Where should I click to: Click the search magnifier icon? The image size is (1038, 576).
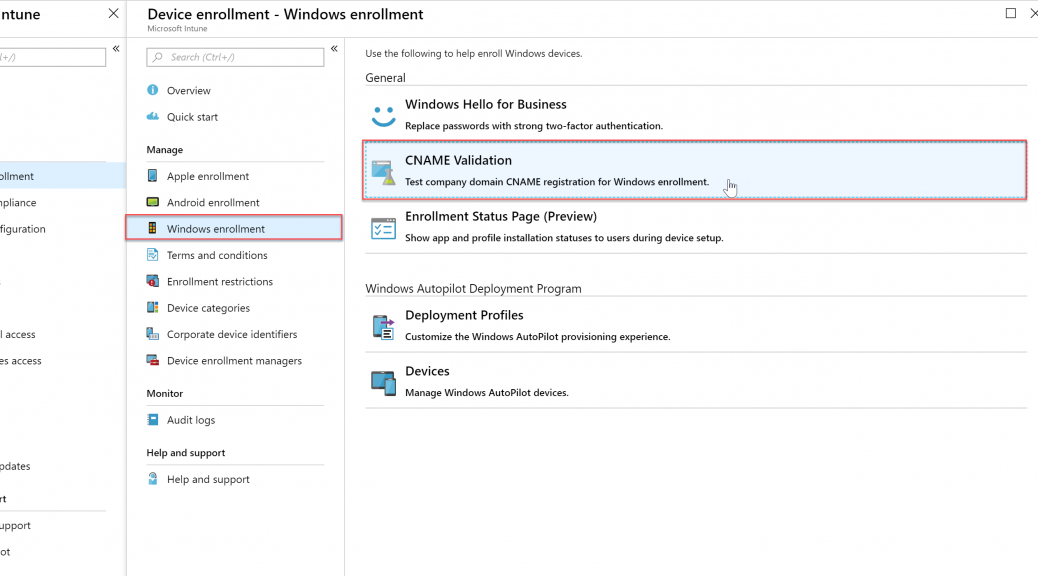tap(158, 58)
